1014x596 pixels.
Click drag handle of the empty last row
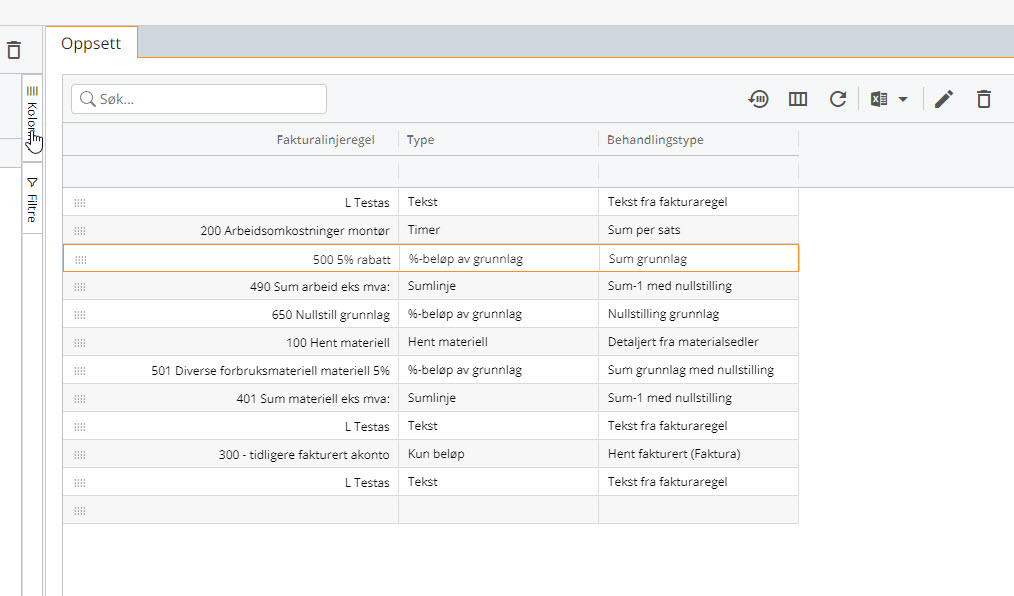(x=80, y=511)
